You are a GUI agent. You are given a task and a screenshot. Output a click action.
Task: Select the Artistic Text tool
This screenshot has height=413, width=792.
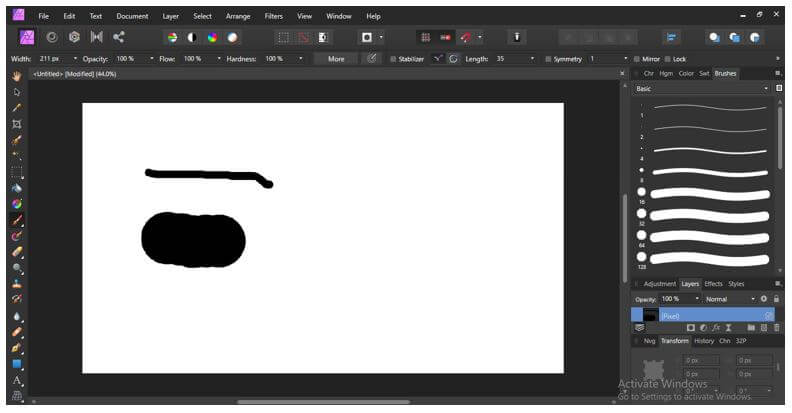point(17,380)
